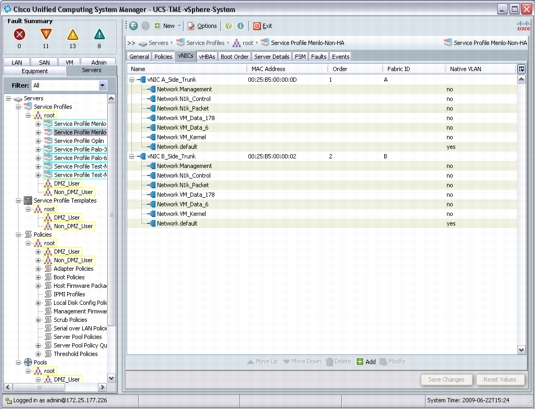Switch to the Server Details tab
536x410 pixels.
pyautogui.click(x=272, y=56)
